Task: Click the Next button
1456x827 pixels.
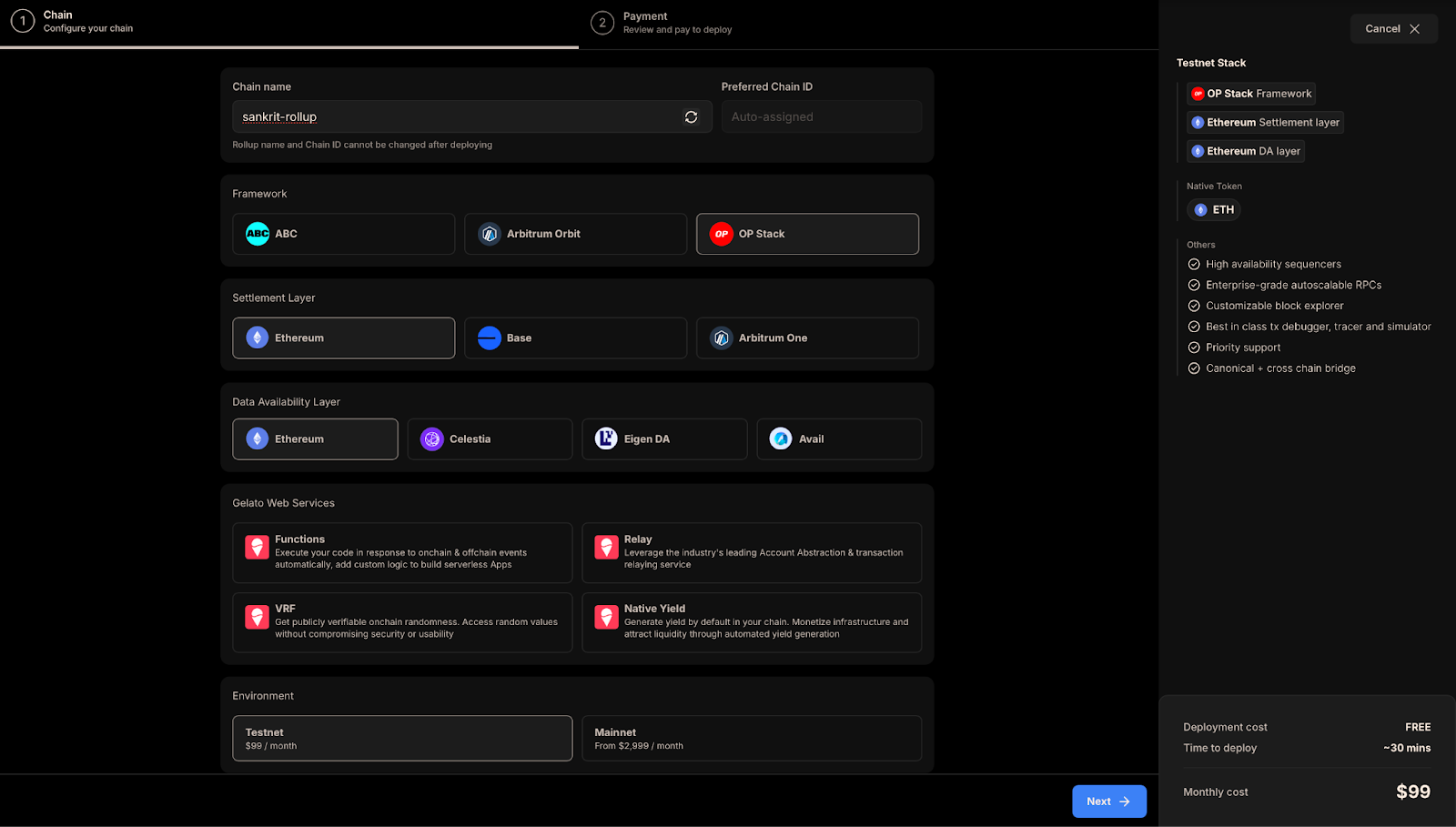Action: (1108, 801)
